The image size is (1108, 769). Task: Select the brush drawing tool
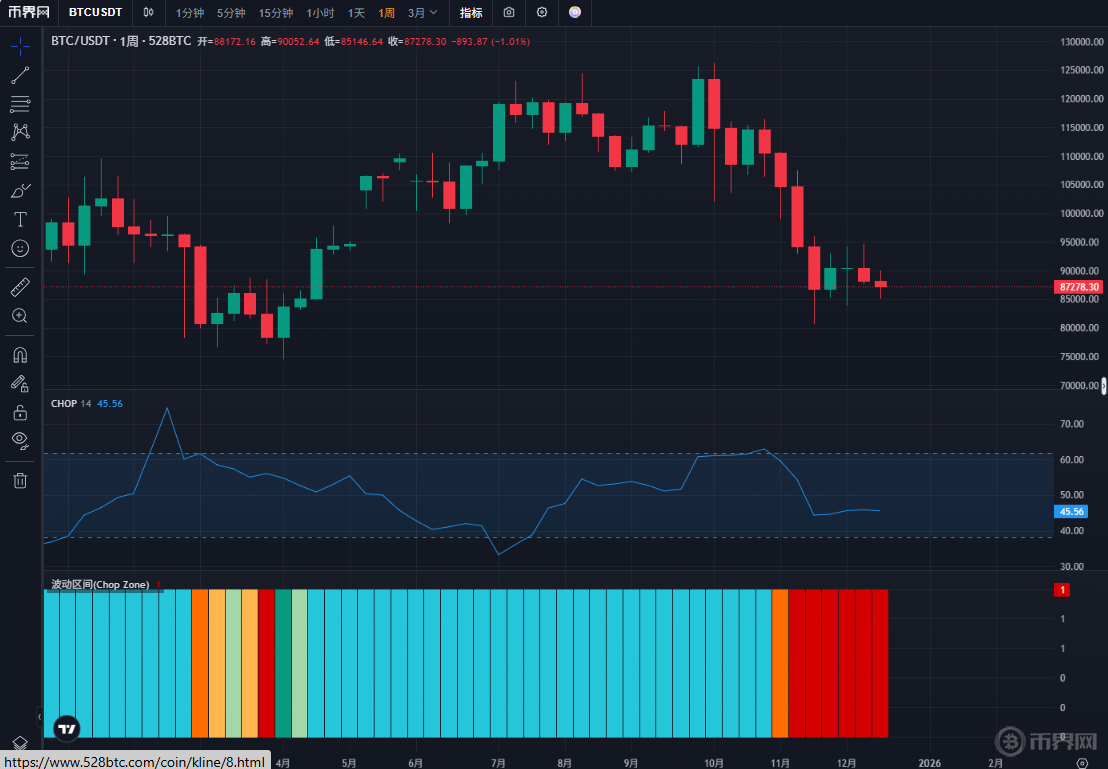20,190
